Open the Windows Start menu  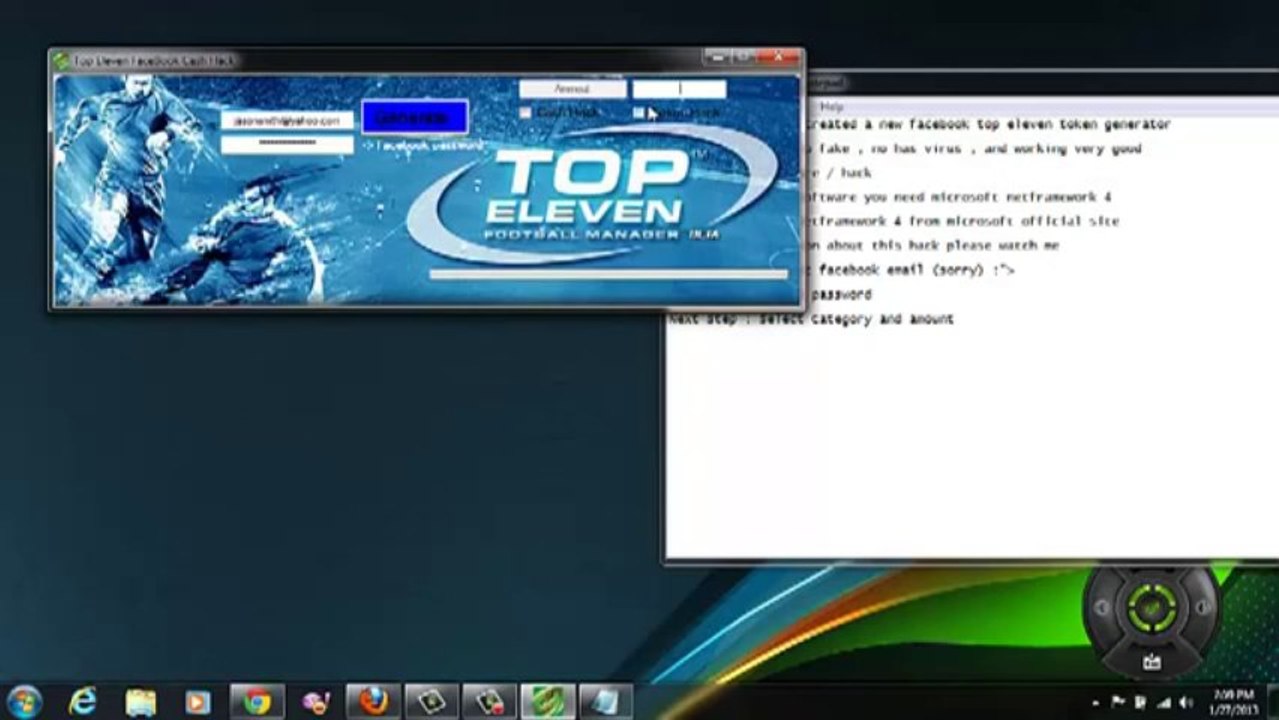pos(24,701)
